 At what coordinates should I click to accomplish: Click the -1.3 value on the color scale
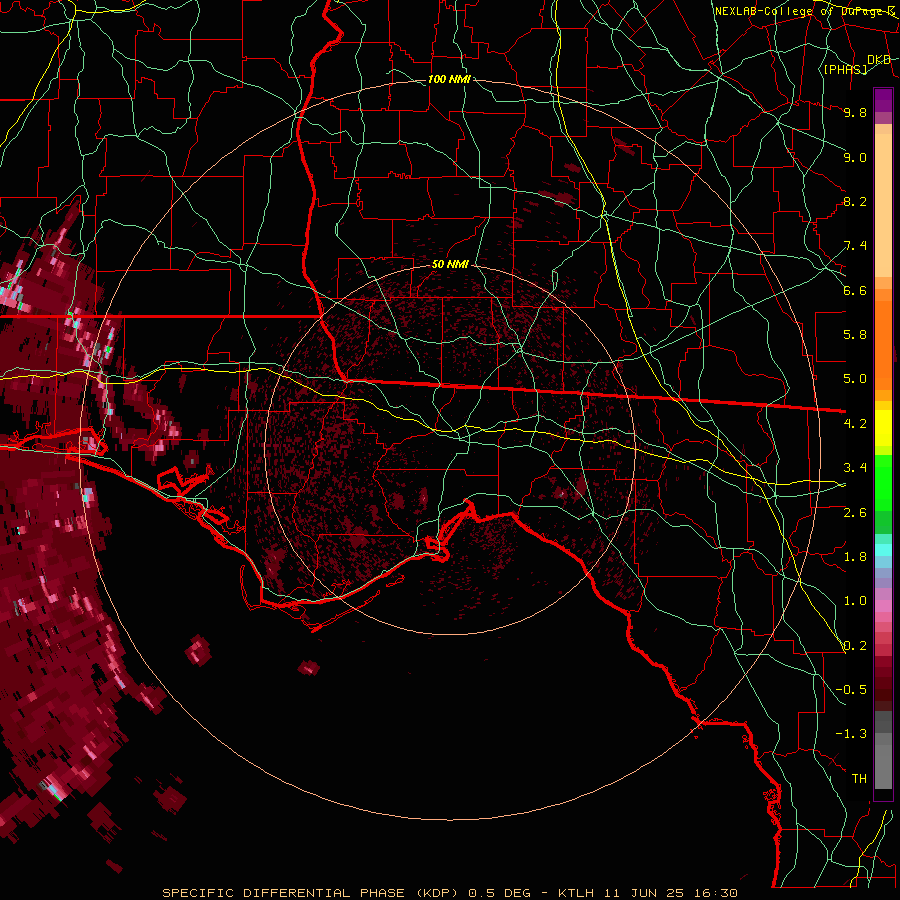pyautogui.click(x=851, y=734)
